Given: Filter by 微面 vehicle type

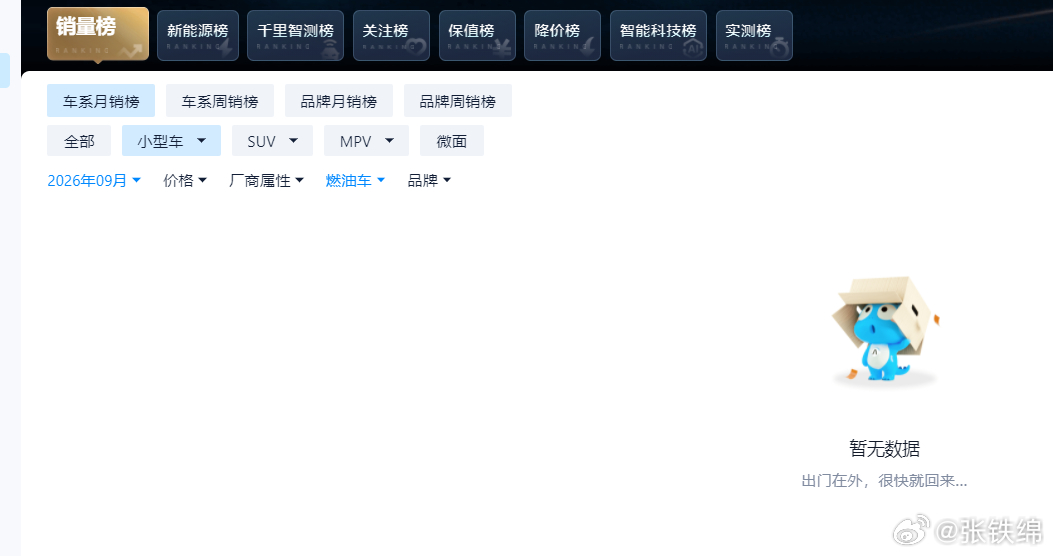Looking at the screenshot, I should click(451, 141).
